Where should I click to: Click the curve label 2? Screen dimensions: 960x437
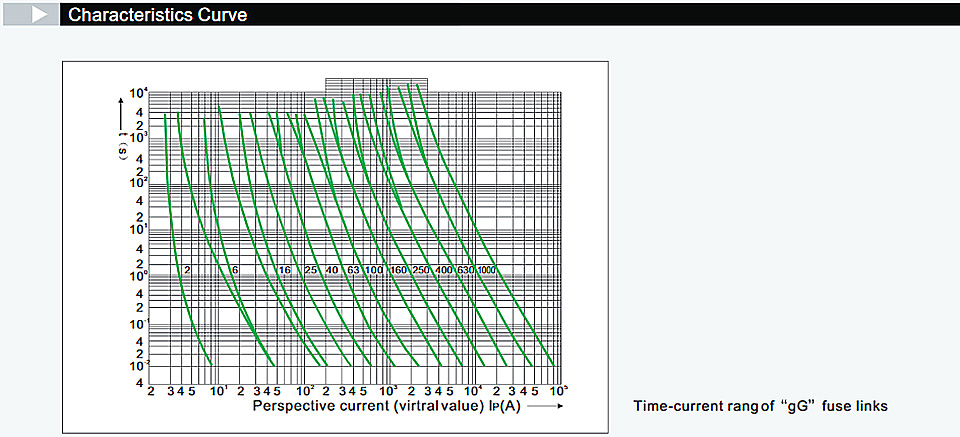pos(187,270)
